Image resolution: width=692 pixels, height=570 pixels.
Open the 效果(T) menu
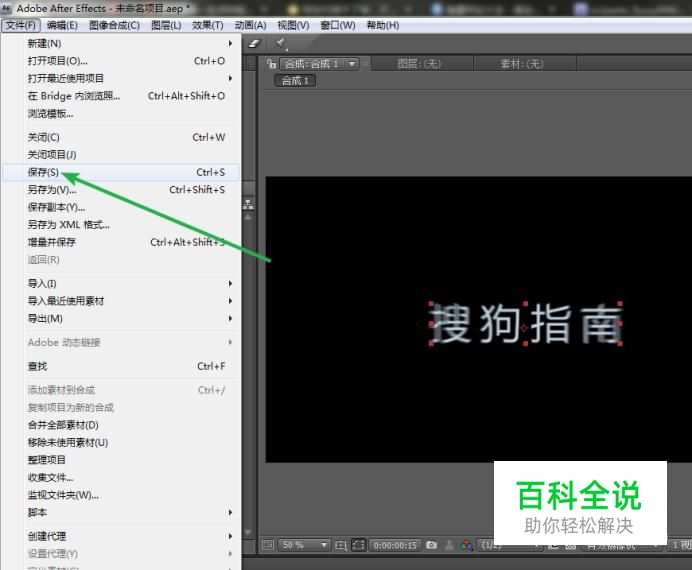208,26
